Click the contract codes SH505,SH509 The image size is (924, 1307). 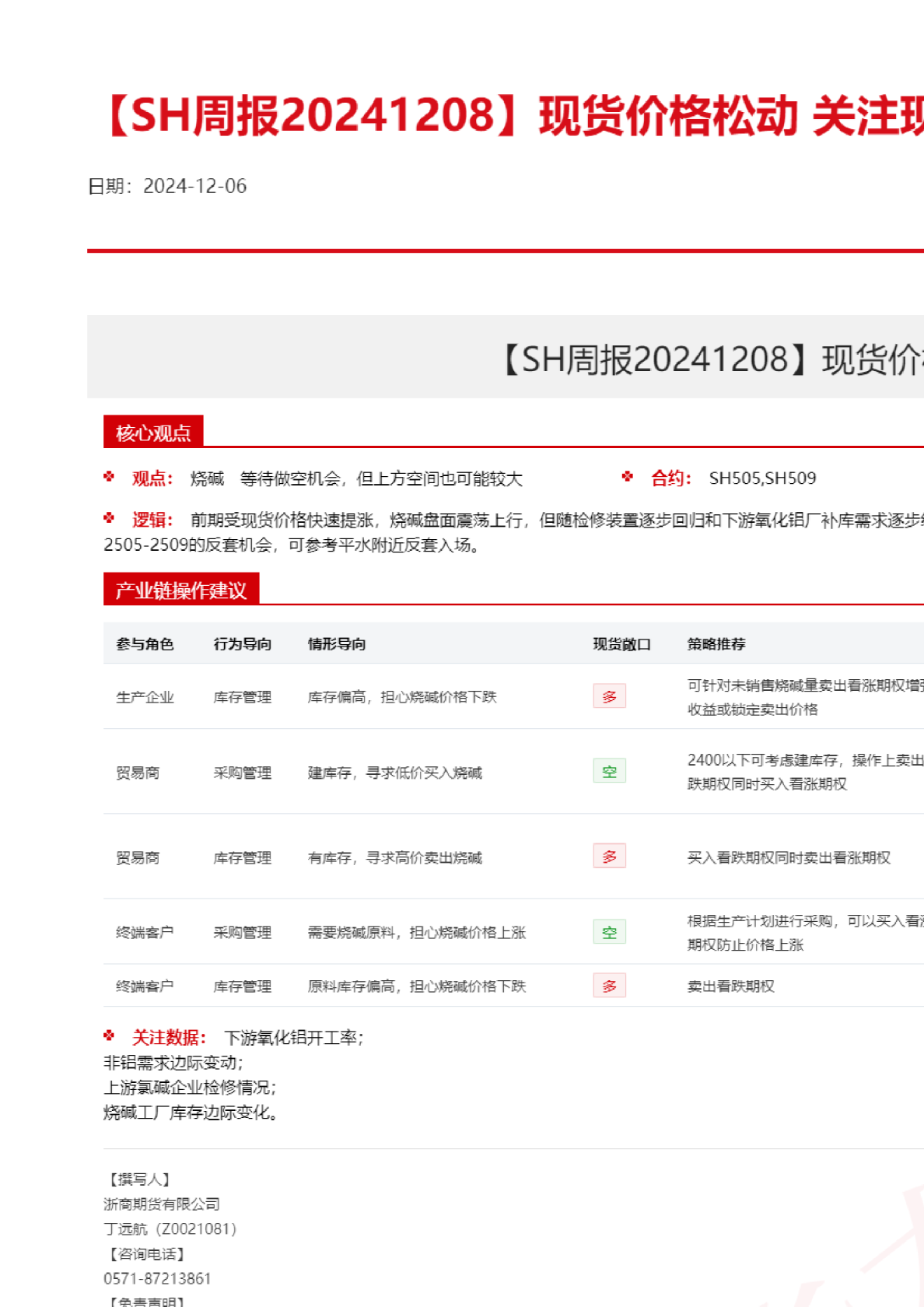click(762, 478)
